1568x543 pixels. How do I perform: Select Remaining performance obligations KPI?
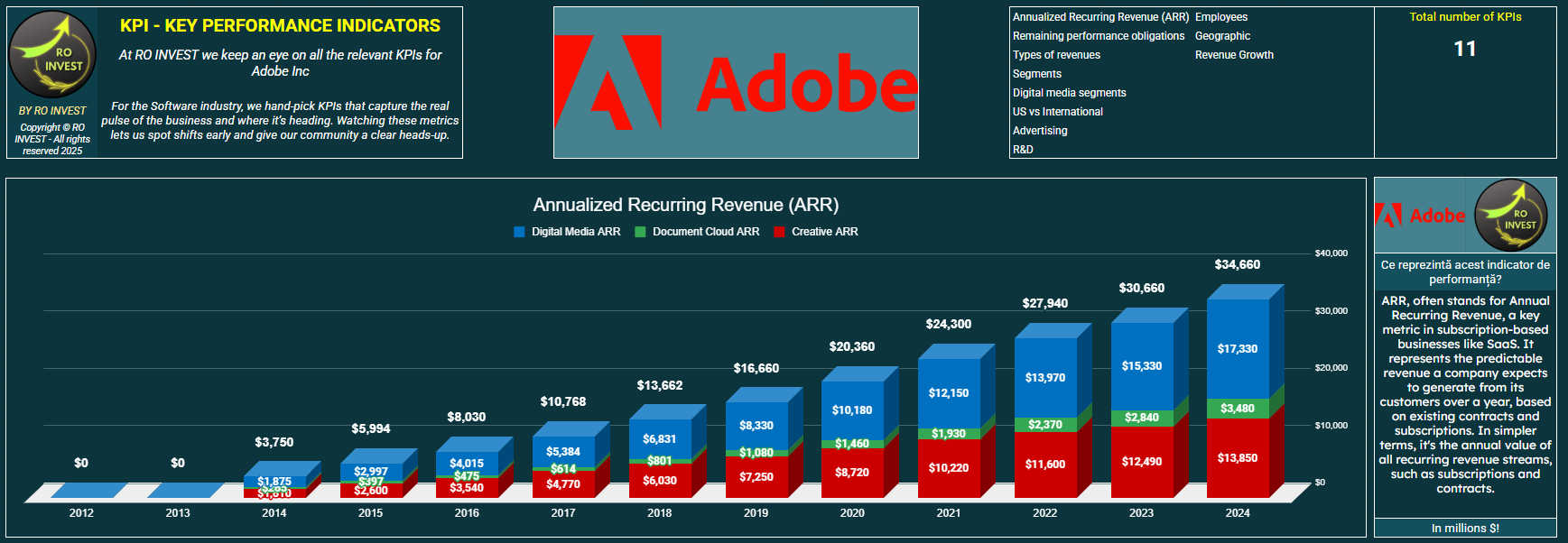click(x=1098, y=36)
